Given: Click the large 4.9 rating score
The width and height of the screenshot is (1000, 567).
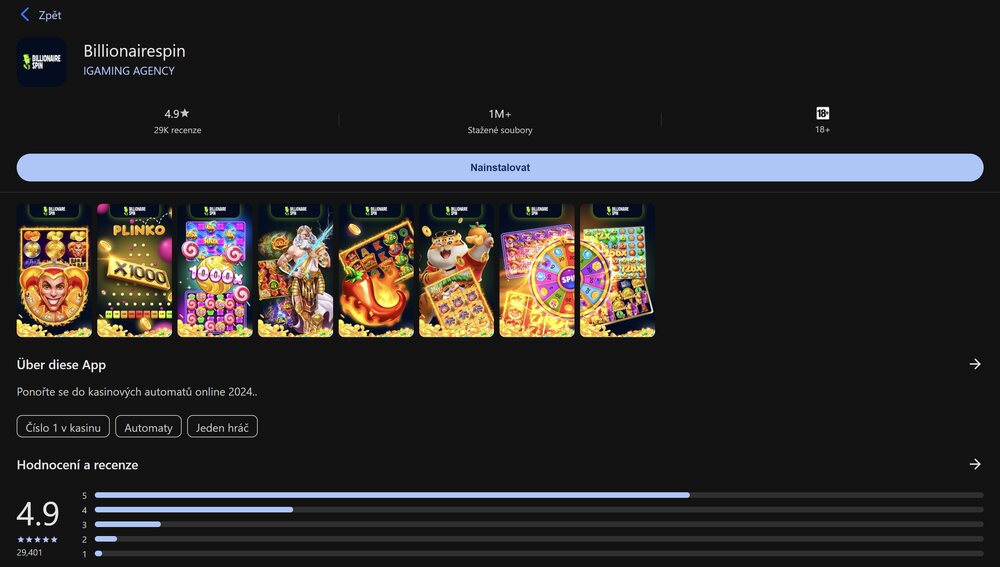Looking at the screenshot, I should (x=38, y=513).
